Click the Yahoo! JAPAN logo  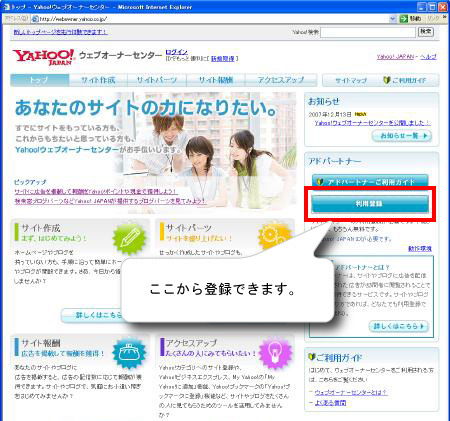point(43,57)
